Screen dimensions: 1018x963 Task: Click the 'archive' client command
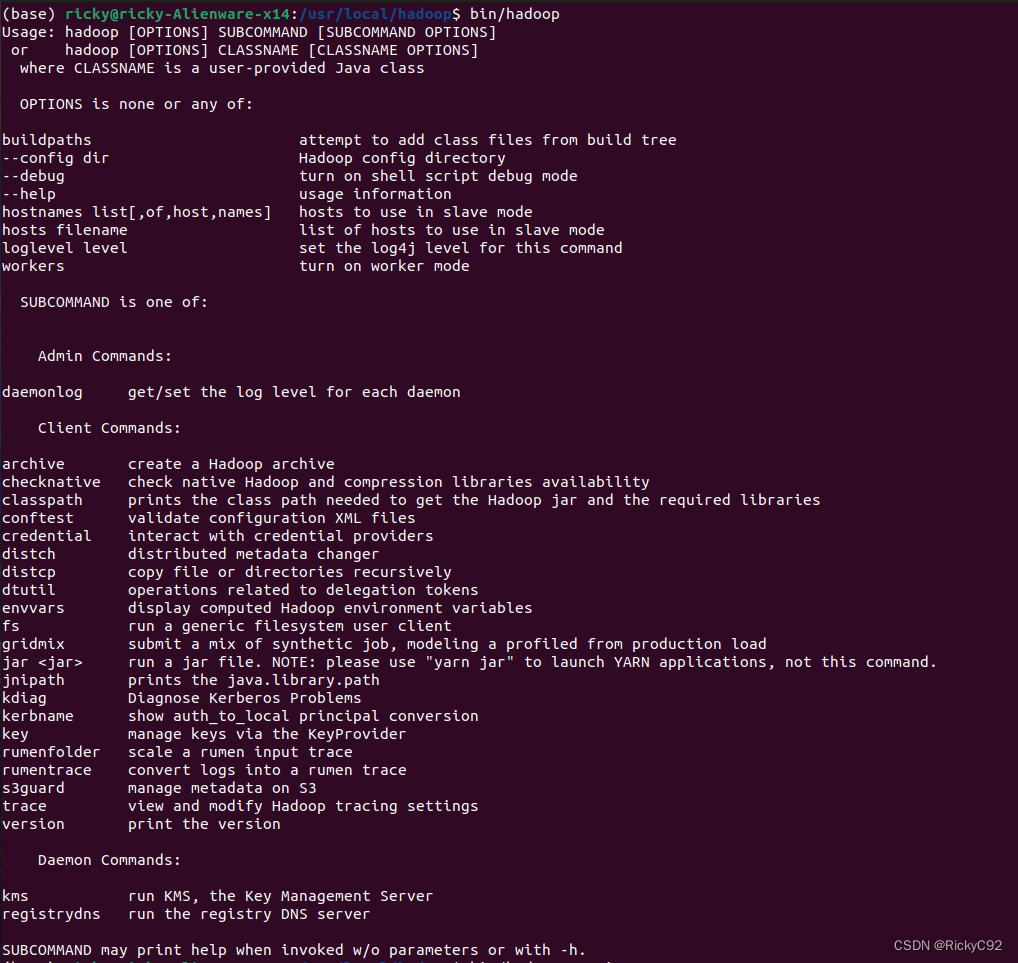click(x=33, y=464)
